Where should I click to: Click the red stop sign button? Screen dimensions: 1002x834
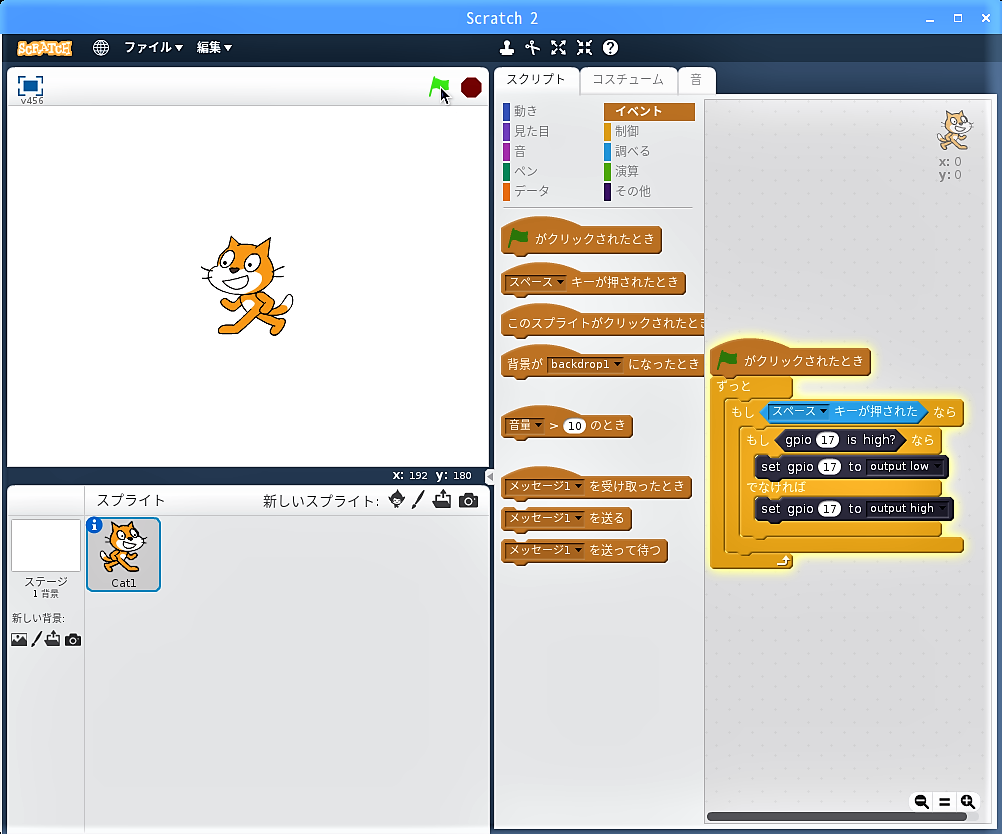[471, 88]
